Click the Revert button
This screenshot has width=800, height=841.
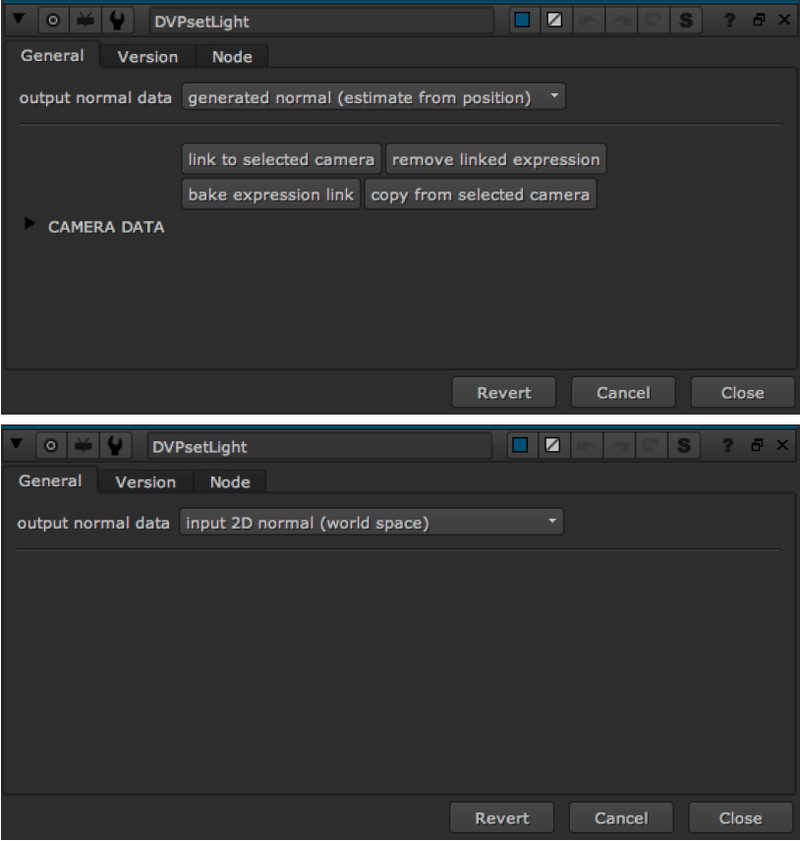click(x=503, y=392)
